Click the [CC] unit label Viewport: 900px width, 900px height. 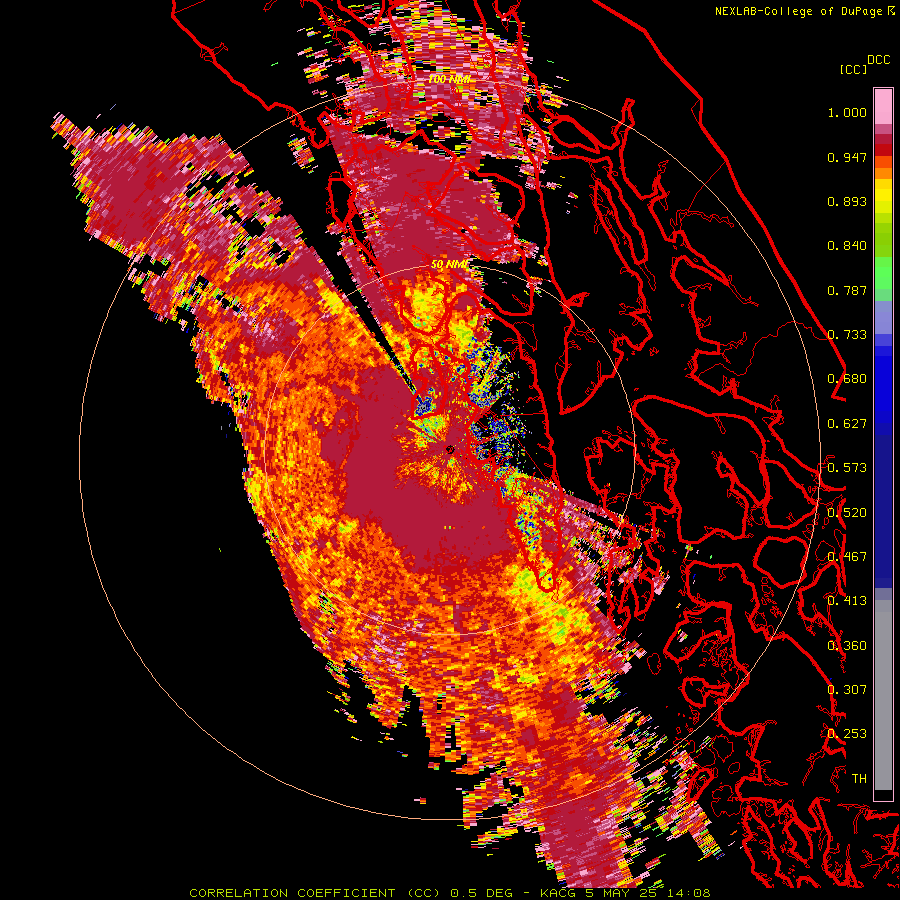[x=854, y=69]
